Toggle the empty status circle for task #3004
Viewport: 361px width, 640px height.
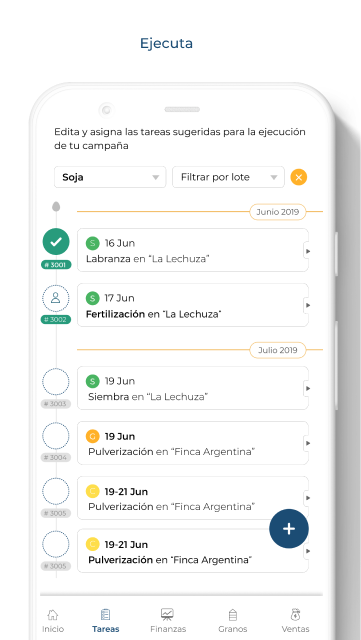coord(56,436)
